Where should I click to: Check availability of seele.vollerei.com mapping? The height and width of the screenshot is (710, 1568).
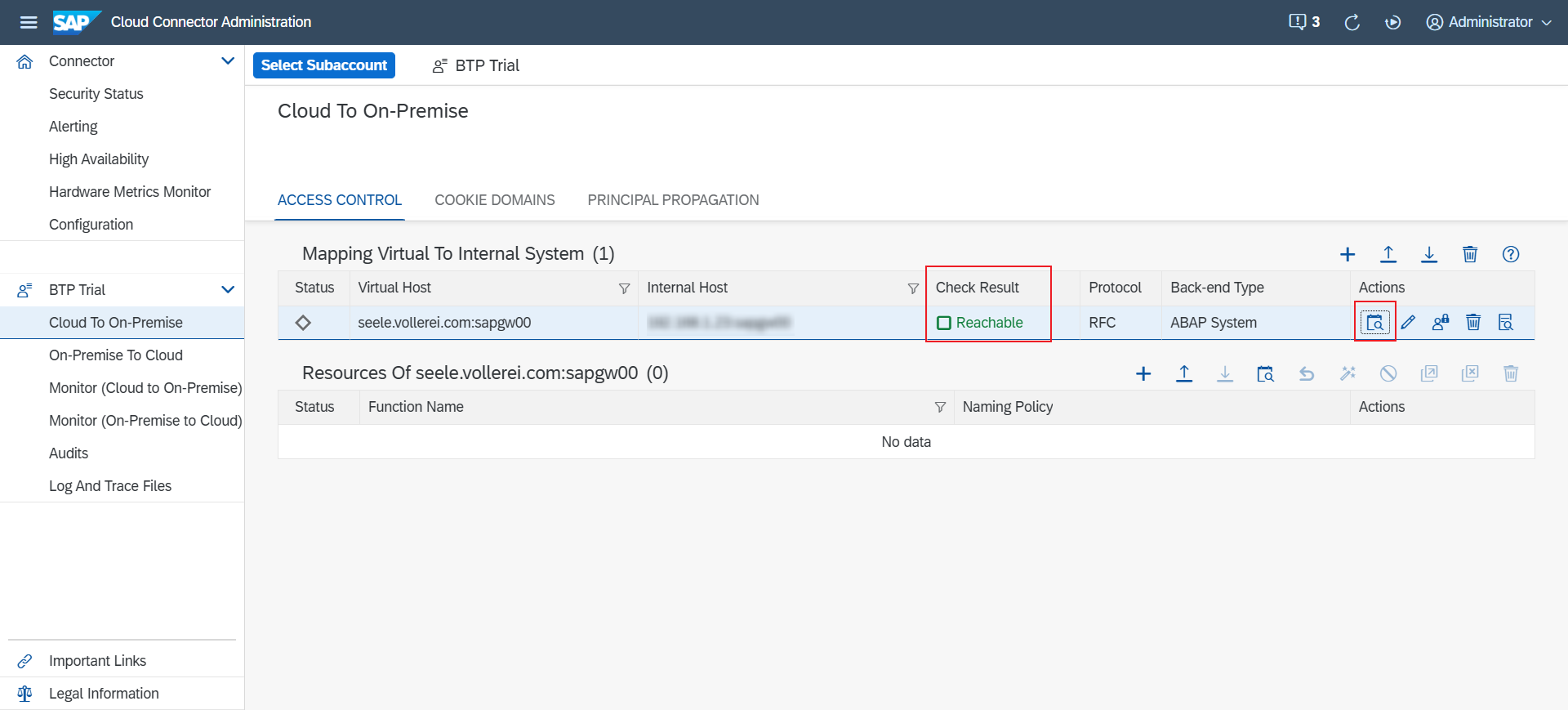pyautogui.click(x=1375, y=323)
